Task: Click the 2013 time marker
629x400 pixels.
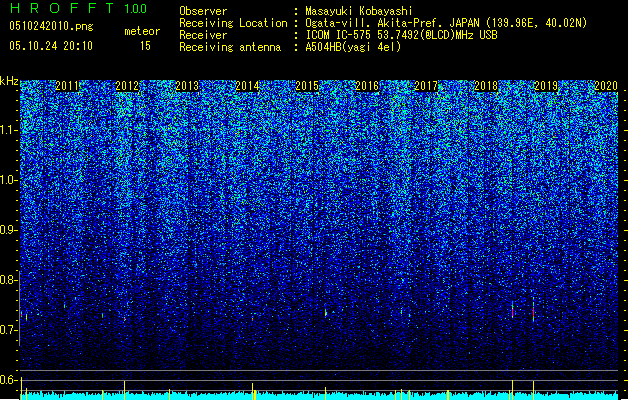Action: pos(187,86)
